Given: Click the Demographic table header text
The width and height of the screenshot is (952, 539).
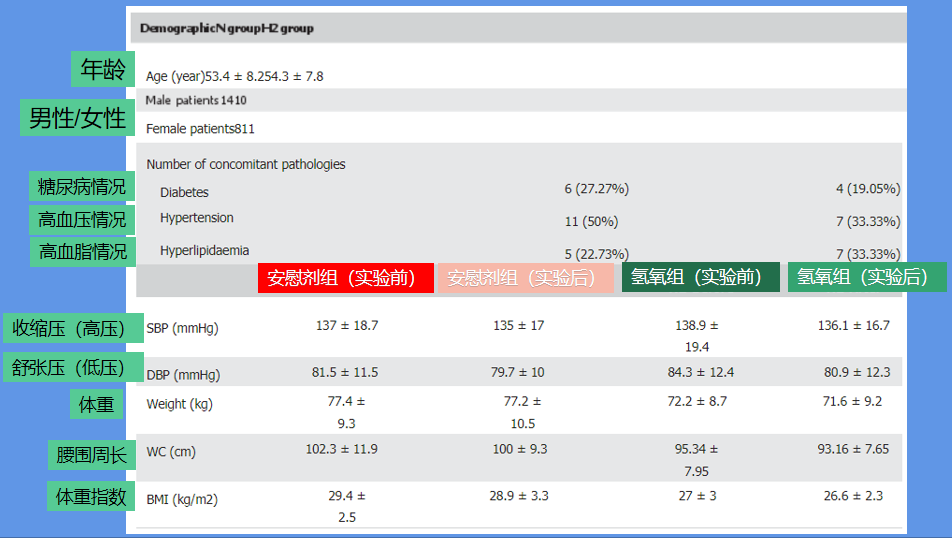Looking at the screenshot, I should pos(227,28).
